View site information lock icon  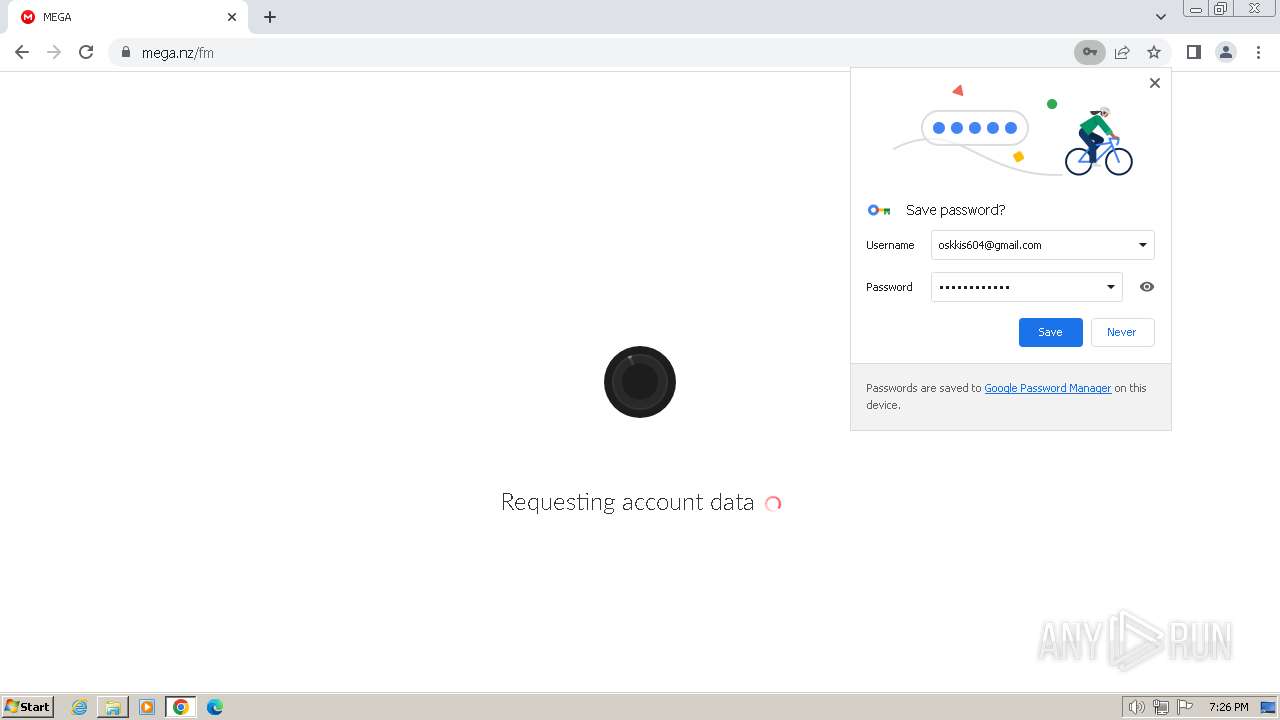pos(125,52)
